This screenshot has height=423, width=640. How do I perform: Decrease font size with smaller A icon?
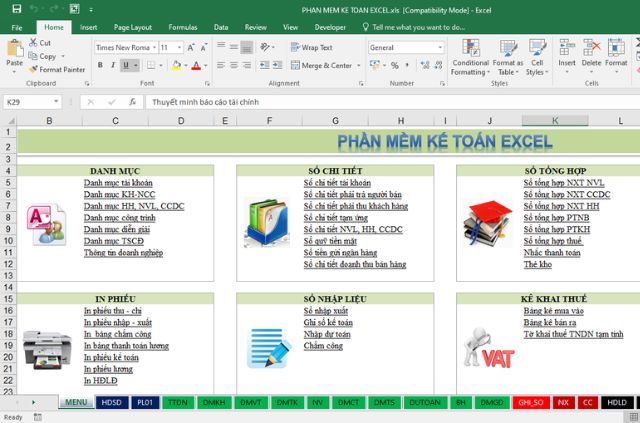click(204, 48)
